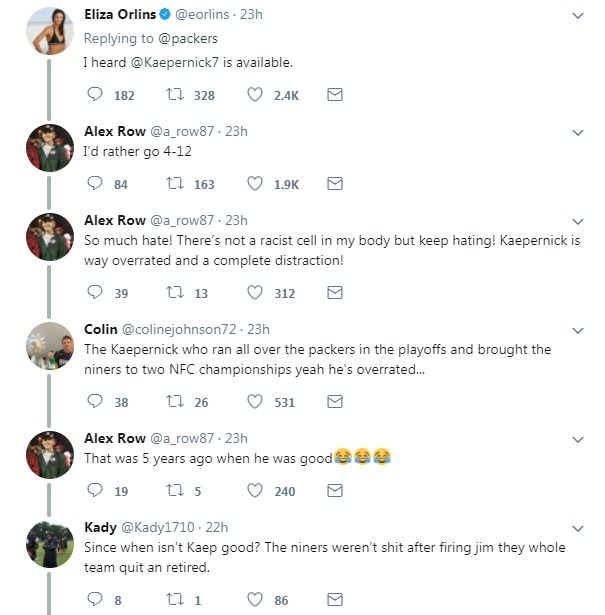605x615 pixels.
Task: Open Colin's profile via his name
Action: pyautogui.click(x=100, y=329)
